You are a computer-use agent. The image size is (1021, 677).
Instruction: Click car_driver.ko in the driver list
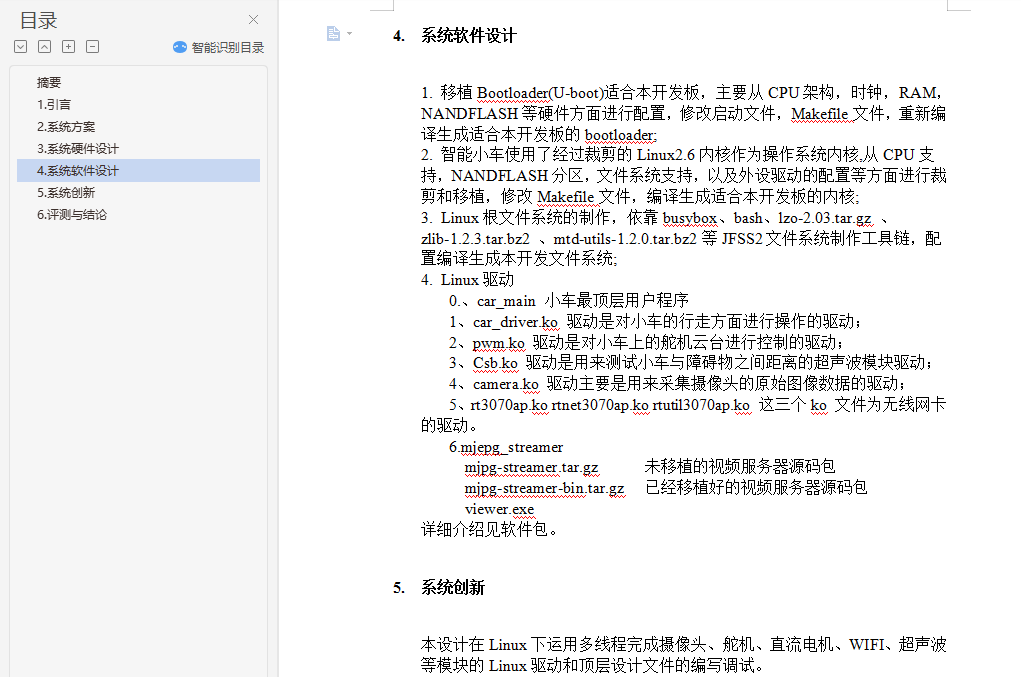[x=515, y=322]
